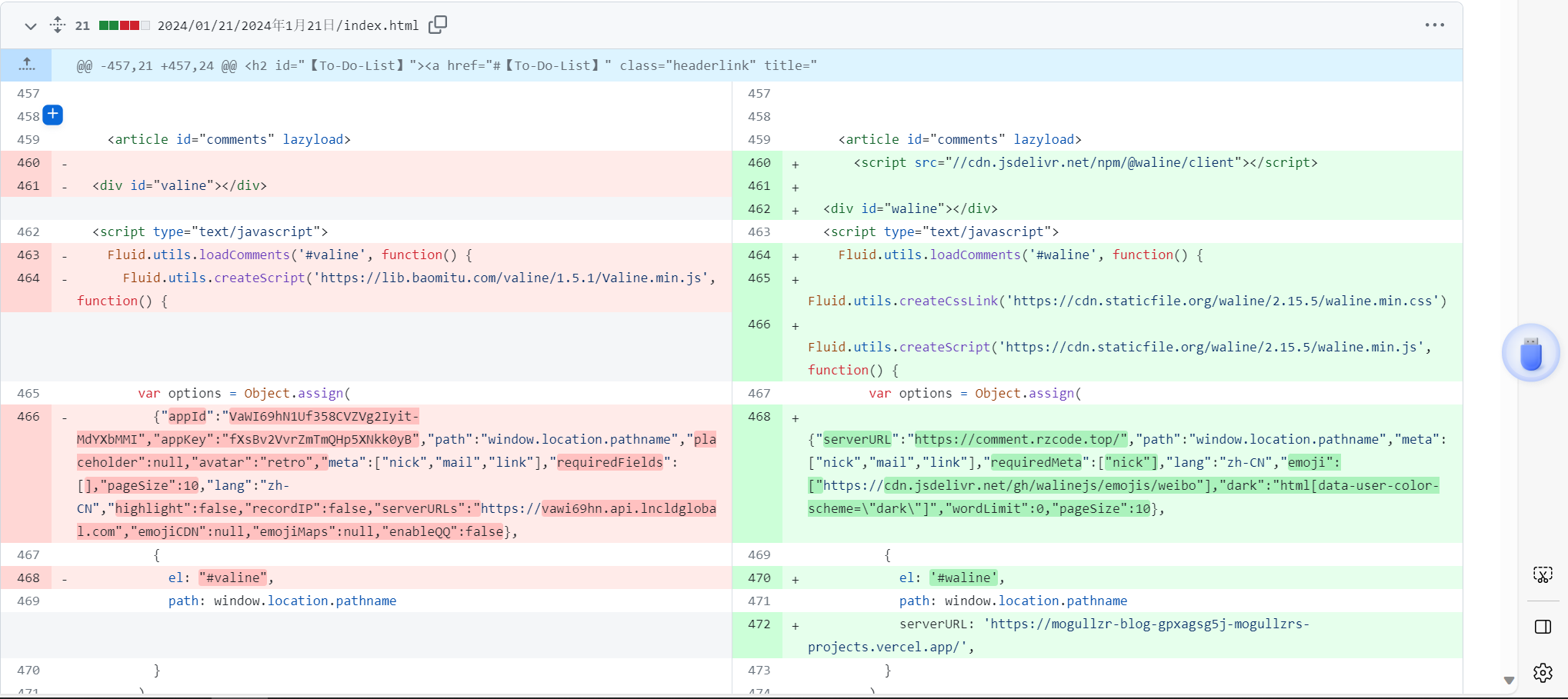Click the changed-lines count 21

point(82,25)
